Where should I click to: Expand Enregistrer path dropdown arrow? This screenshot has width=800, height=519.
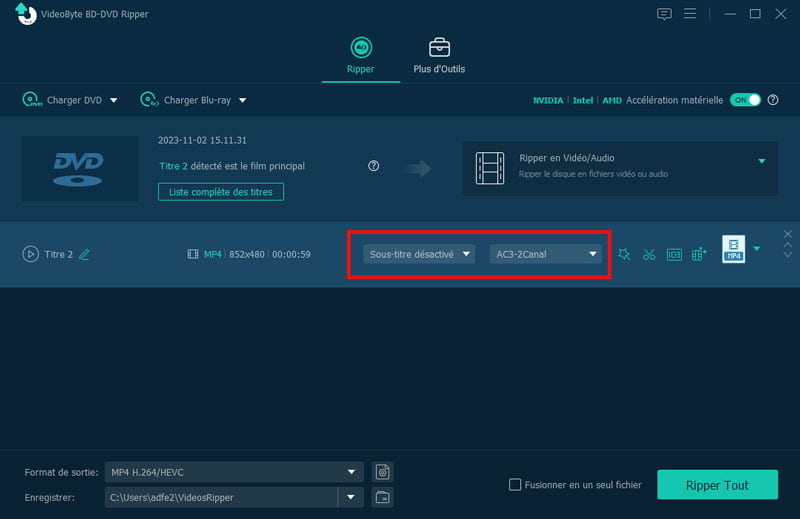coord(351,497)
